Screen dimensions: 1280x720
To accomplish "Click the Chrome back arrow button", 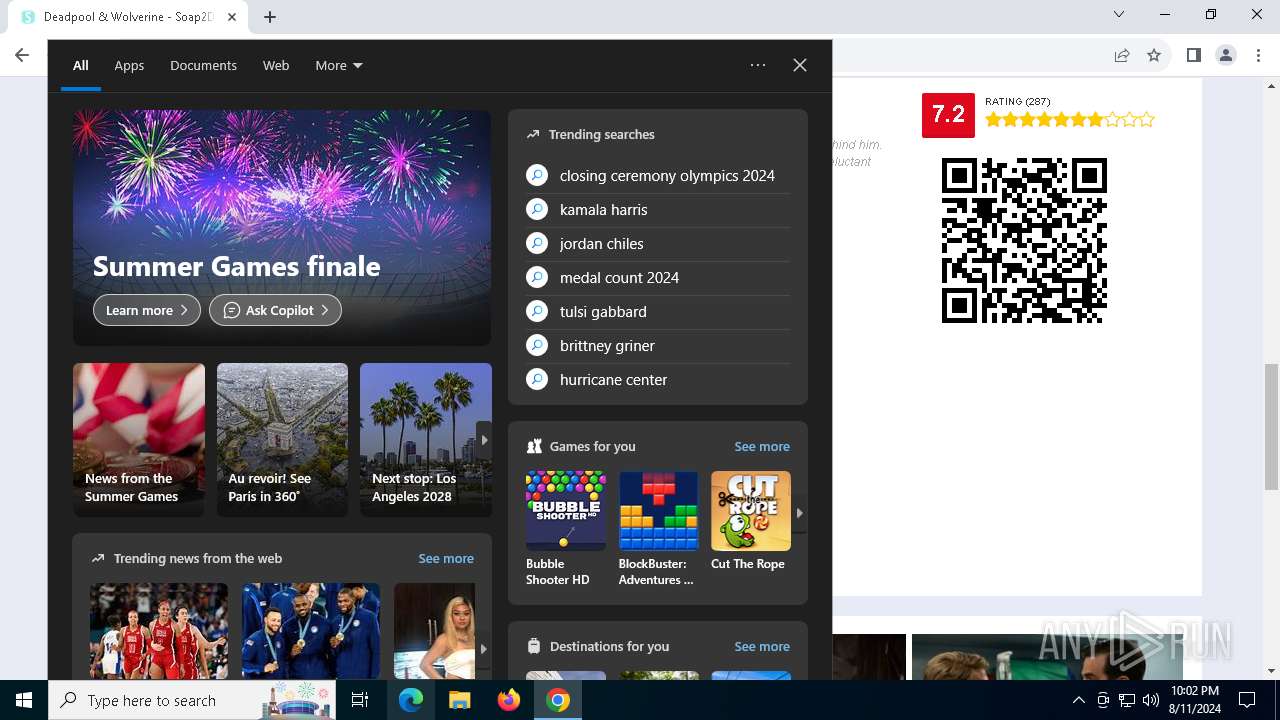I will point(22,55).
